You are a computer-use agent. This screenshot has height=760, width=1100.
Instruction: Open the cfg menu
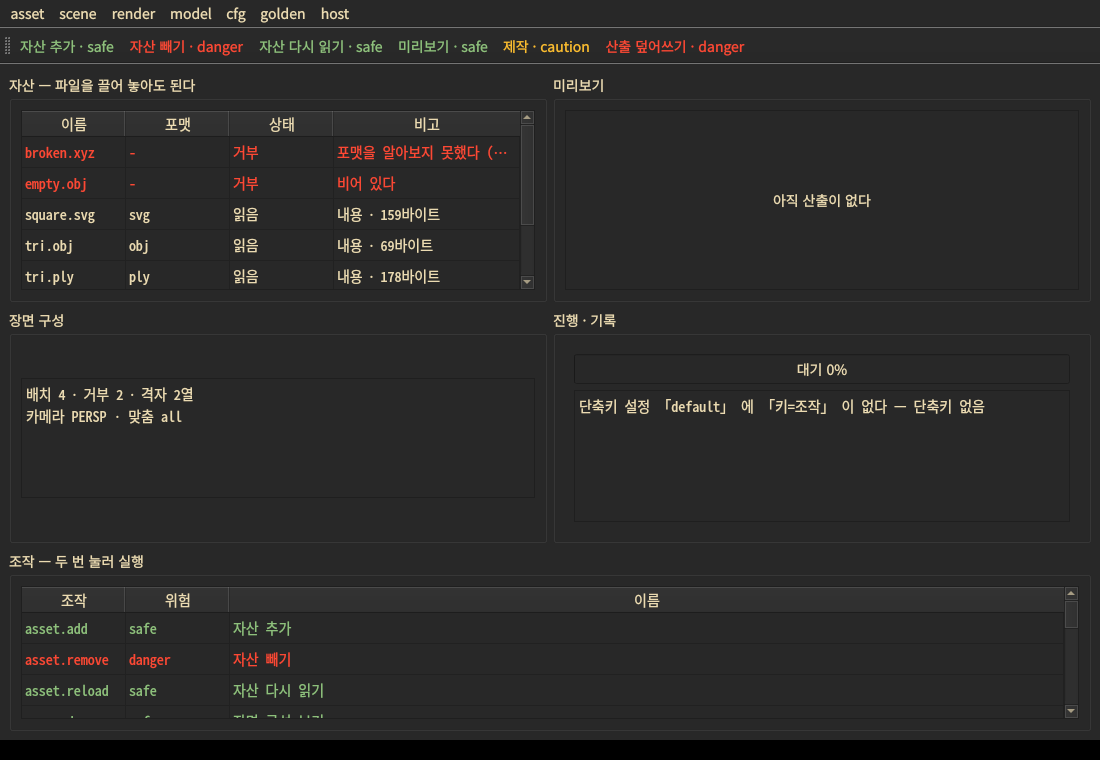pos(236,13)
